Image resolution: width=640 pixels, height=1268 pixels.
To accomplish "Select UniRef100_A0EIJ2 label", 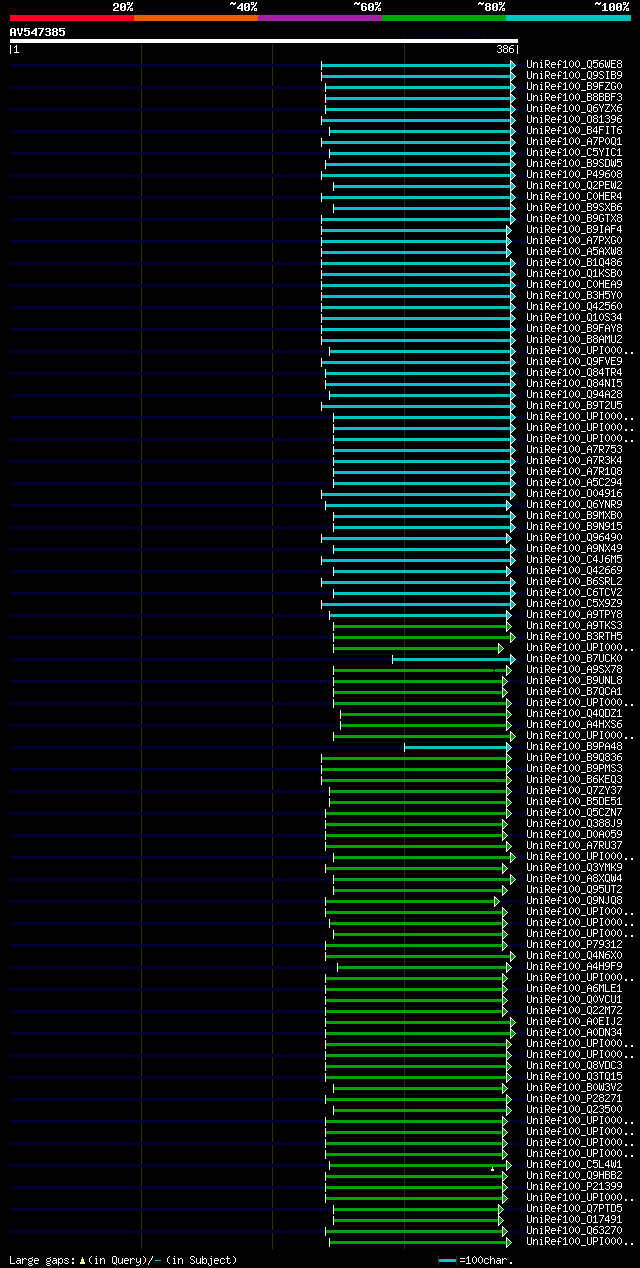I will tap(575, 1021).
